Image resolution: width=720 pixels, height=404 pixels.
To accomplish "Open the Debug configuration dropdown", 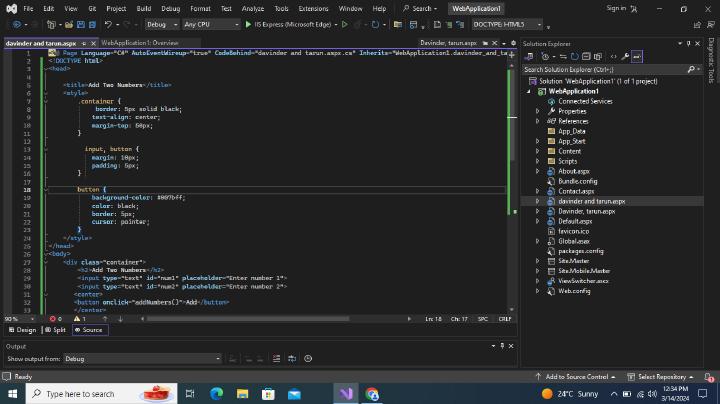I will coord(162,24).
